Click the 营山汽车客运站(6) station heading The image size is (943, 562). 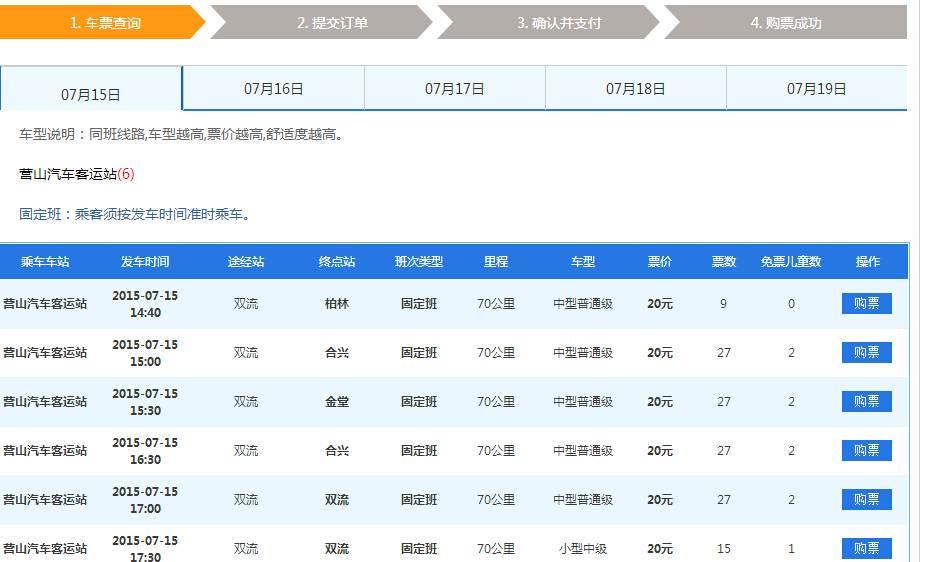[x=76, y=174]
